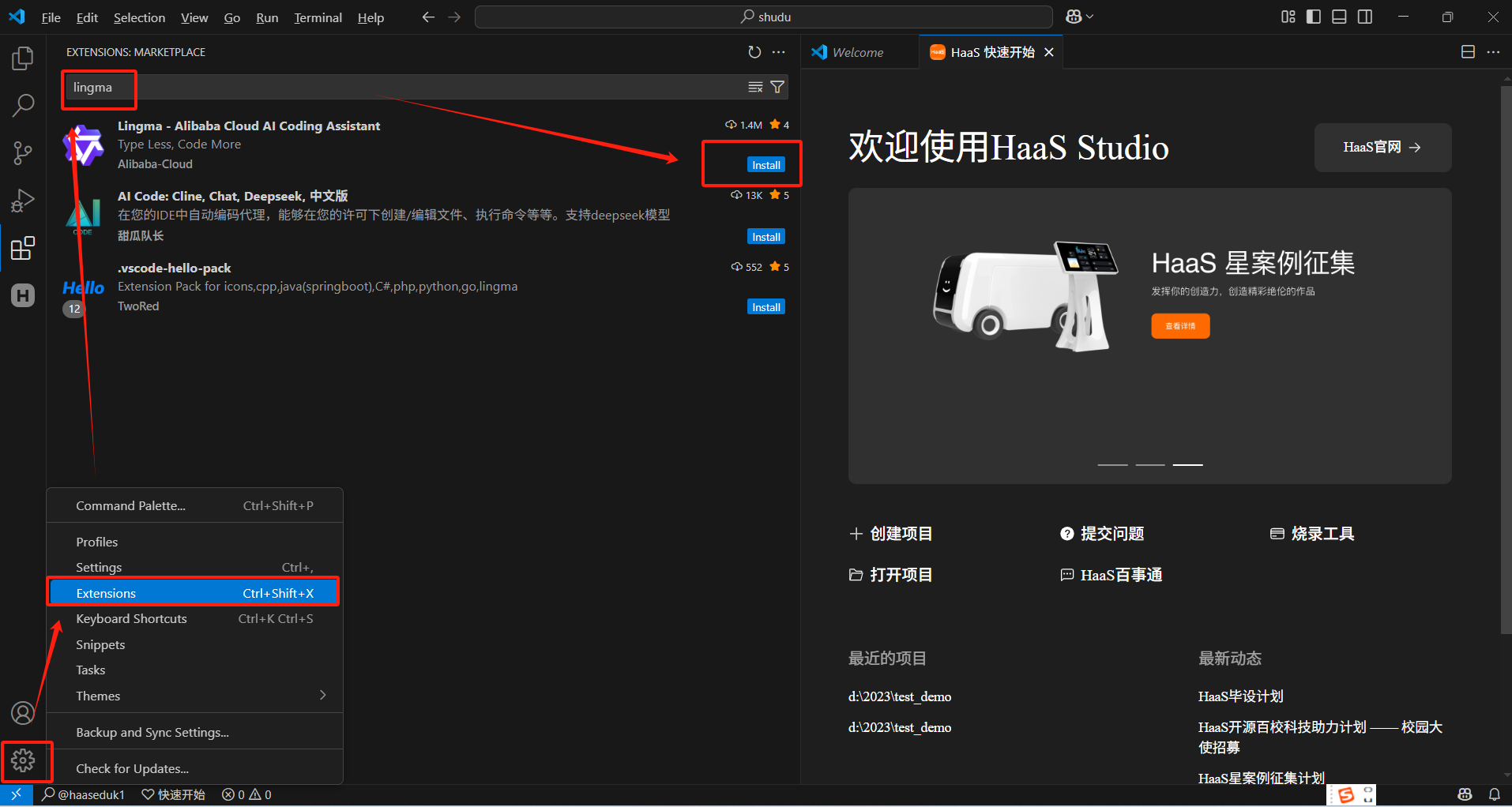The image size is (1512, 807).
Task: Open the extensions filter dropdown
Action: 777,87
